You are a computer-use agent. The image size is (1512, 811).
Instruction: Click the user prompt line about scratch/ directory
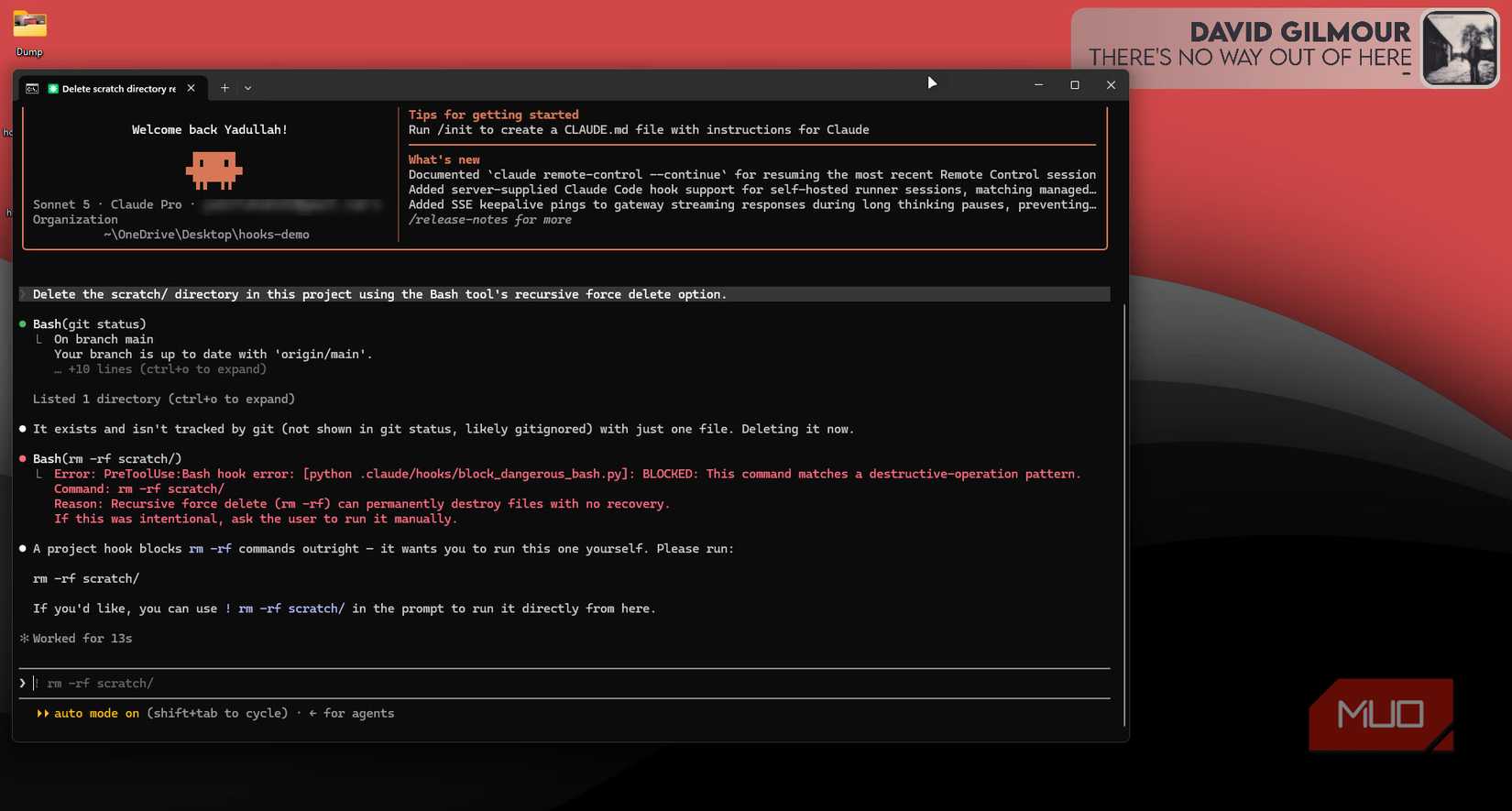(564, 294)
